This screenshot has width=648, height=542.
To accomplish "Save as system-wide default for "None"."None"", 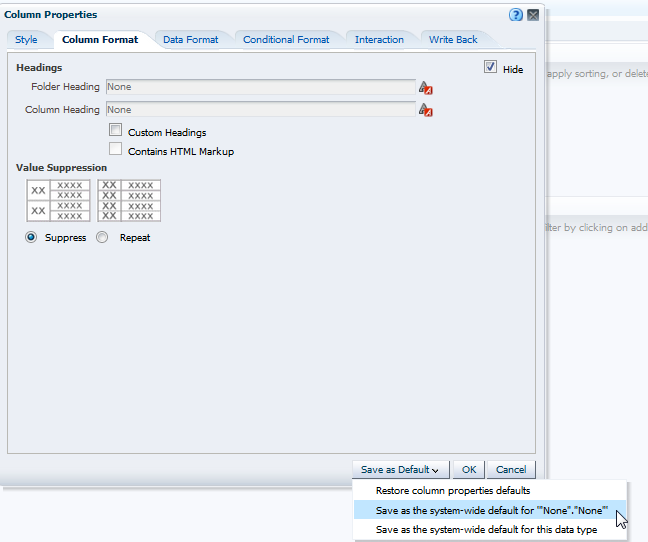I will [x=490, y=511].
